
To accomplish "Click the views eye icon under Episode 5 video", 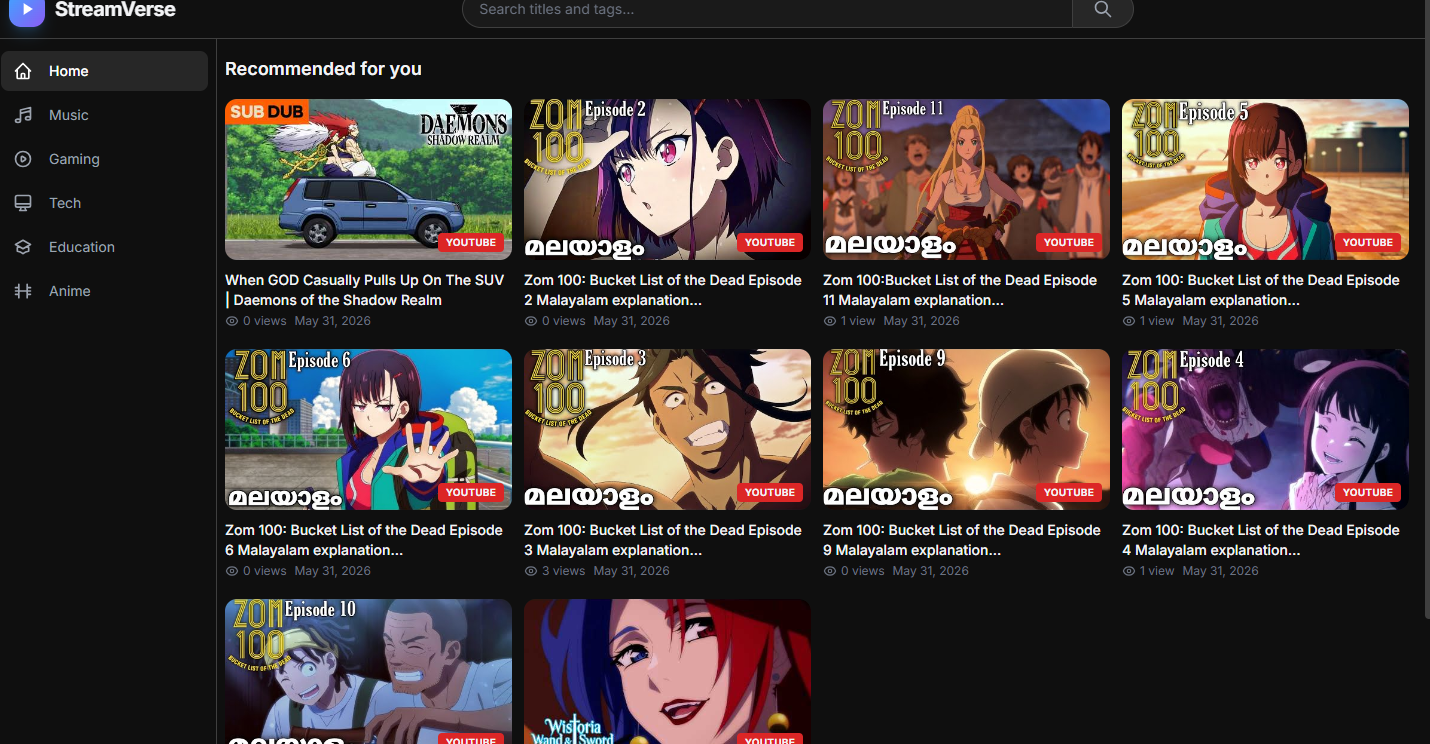I will [x=1129, y=321].
